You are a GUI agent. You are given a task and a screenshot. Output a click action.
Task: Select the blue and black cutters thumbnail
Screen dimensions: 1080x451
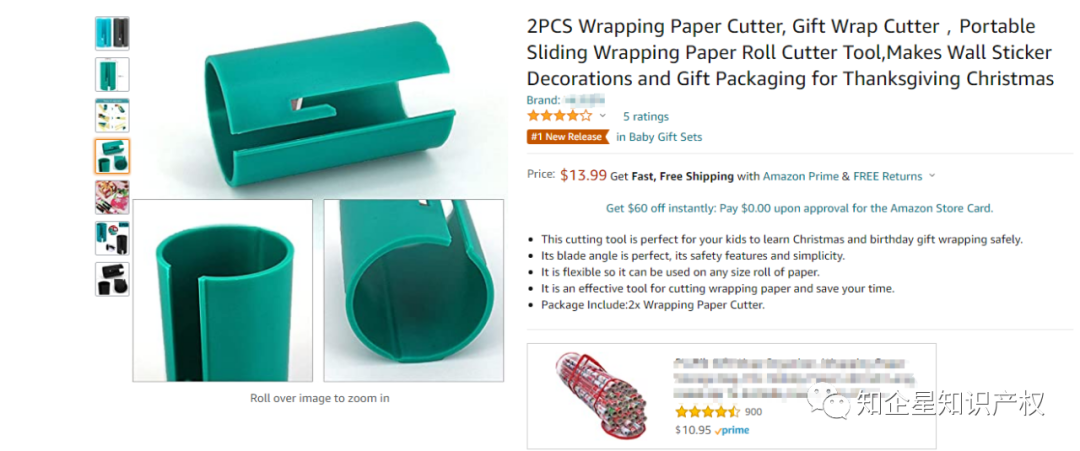pos(112,34)
